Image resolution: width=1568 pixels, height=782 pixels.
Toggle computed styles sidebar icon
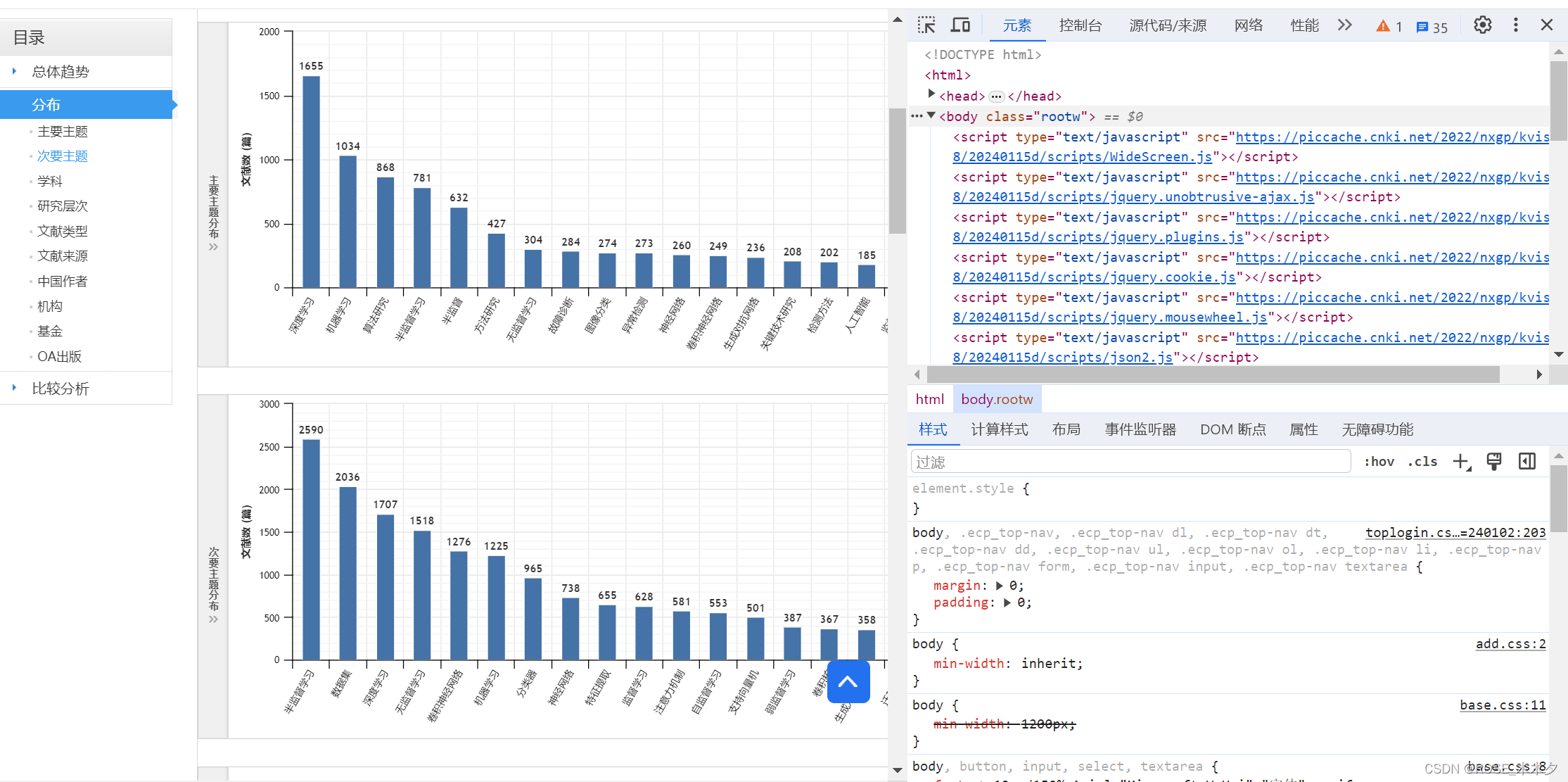coord(1526,462)
